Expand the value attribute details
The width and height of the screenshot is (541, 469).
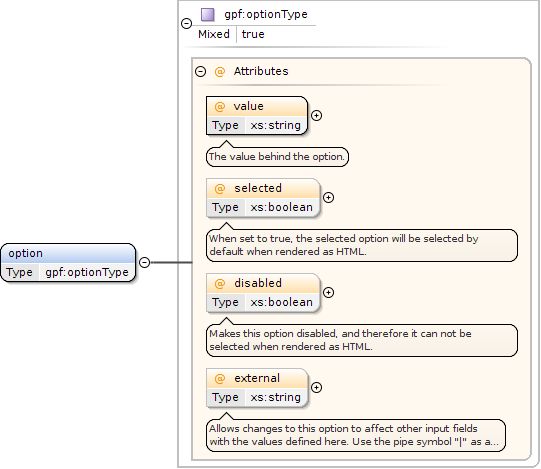click(316, 115)
